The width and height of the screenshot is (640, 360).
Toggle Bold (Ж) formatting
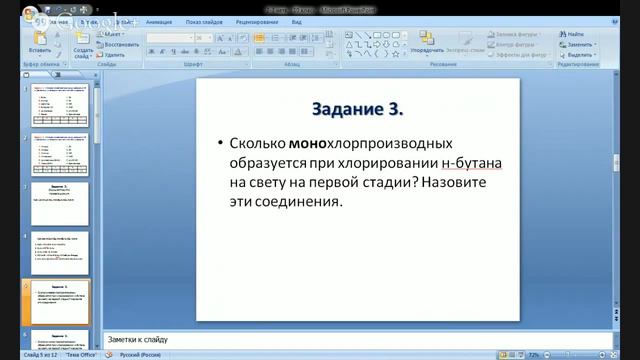pyautogui.click(x=151, y=52)
